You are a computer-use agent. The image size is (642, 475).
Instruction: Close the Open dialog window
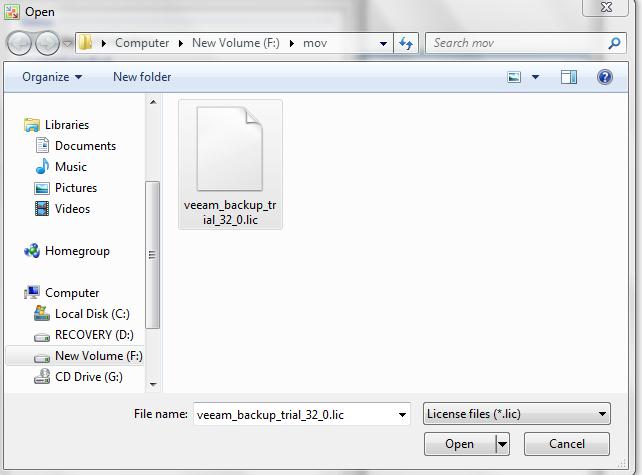606,7
